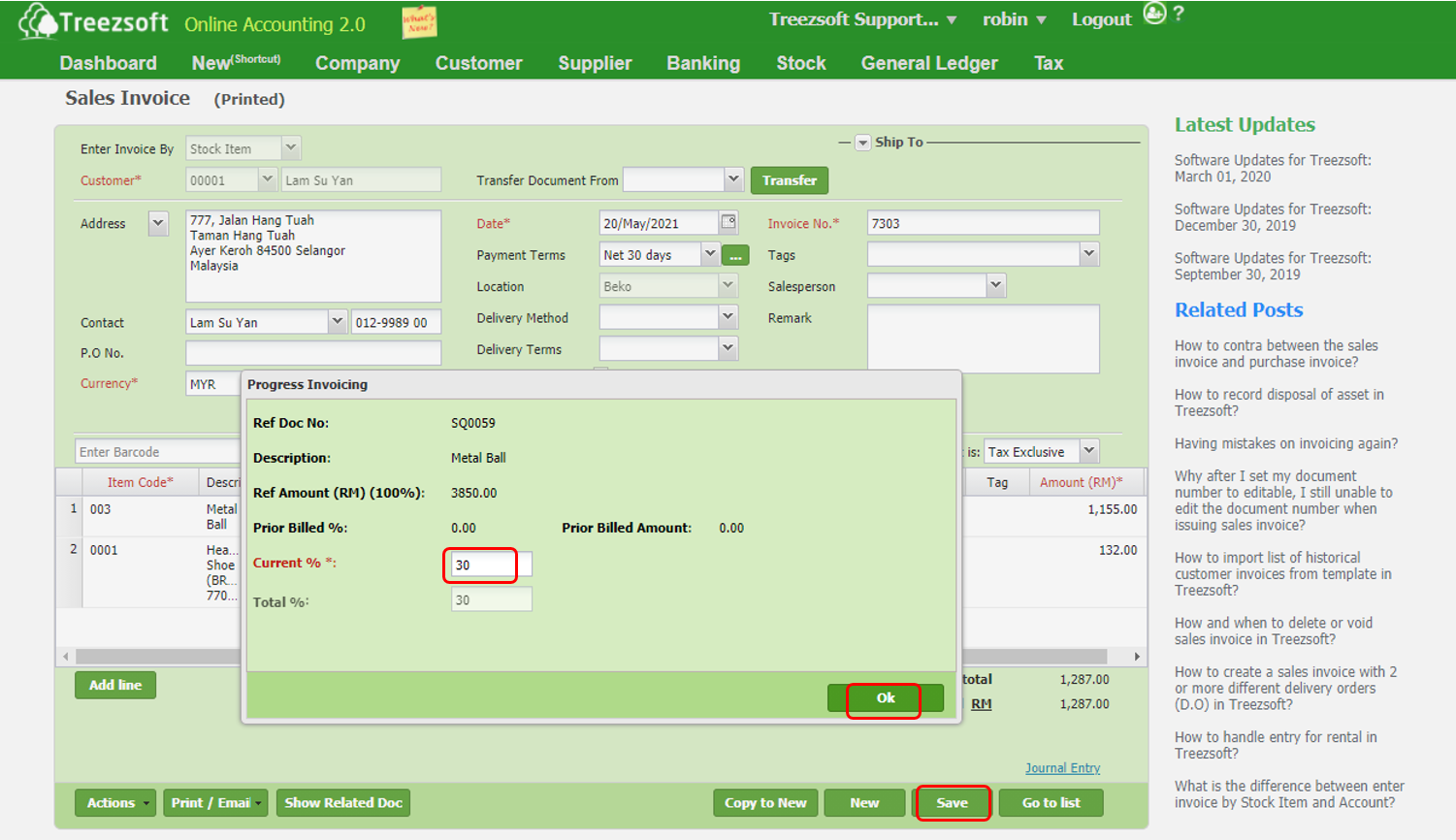
Task: Open the What's New sticky note icon
Action: tap(419, 21)
